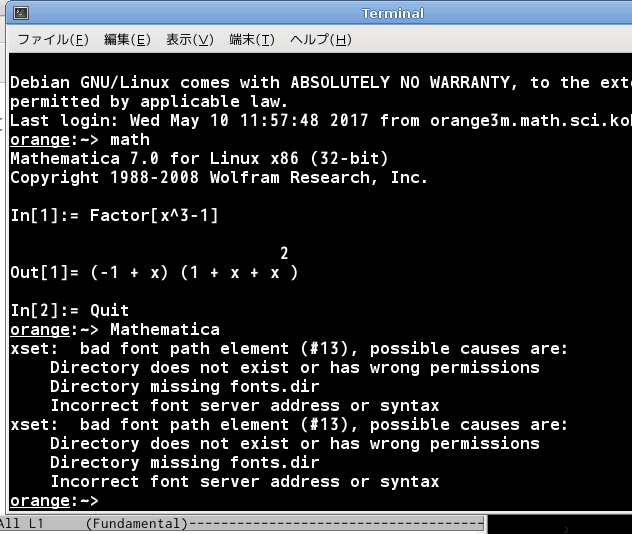This screenshot has width=632, height=534.
Task: Click the first 'Directory does not exist or has wrong permissions' line
Action: coord(295,368)
